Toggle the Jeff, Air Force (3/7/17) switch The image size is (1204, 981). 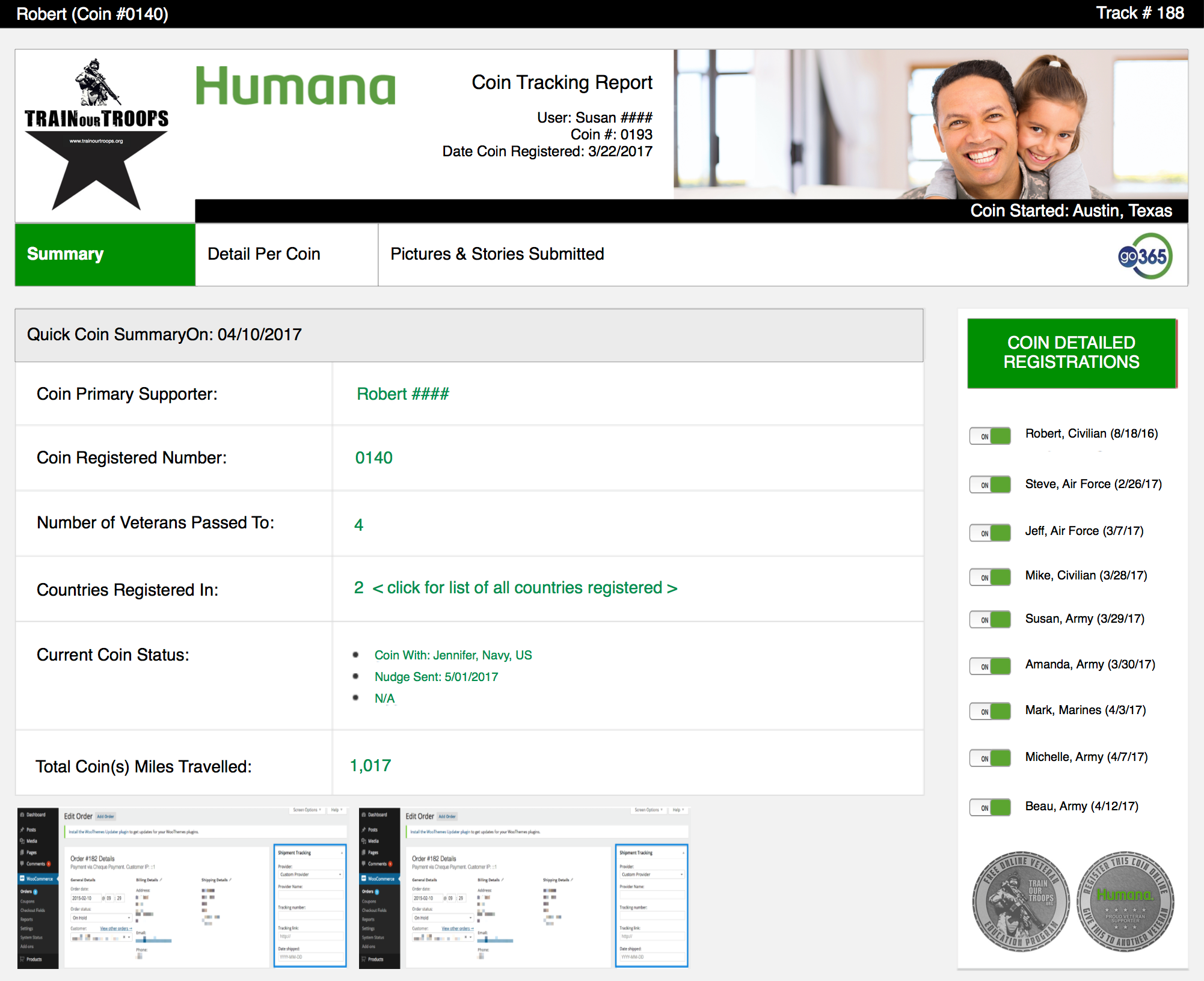(990, 533)
